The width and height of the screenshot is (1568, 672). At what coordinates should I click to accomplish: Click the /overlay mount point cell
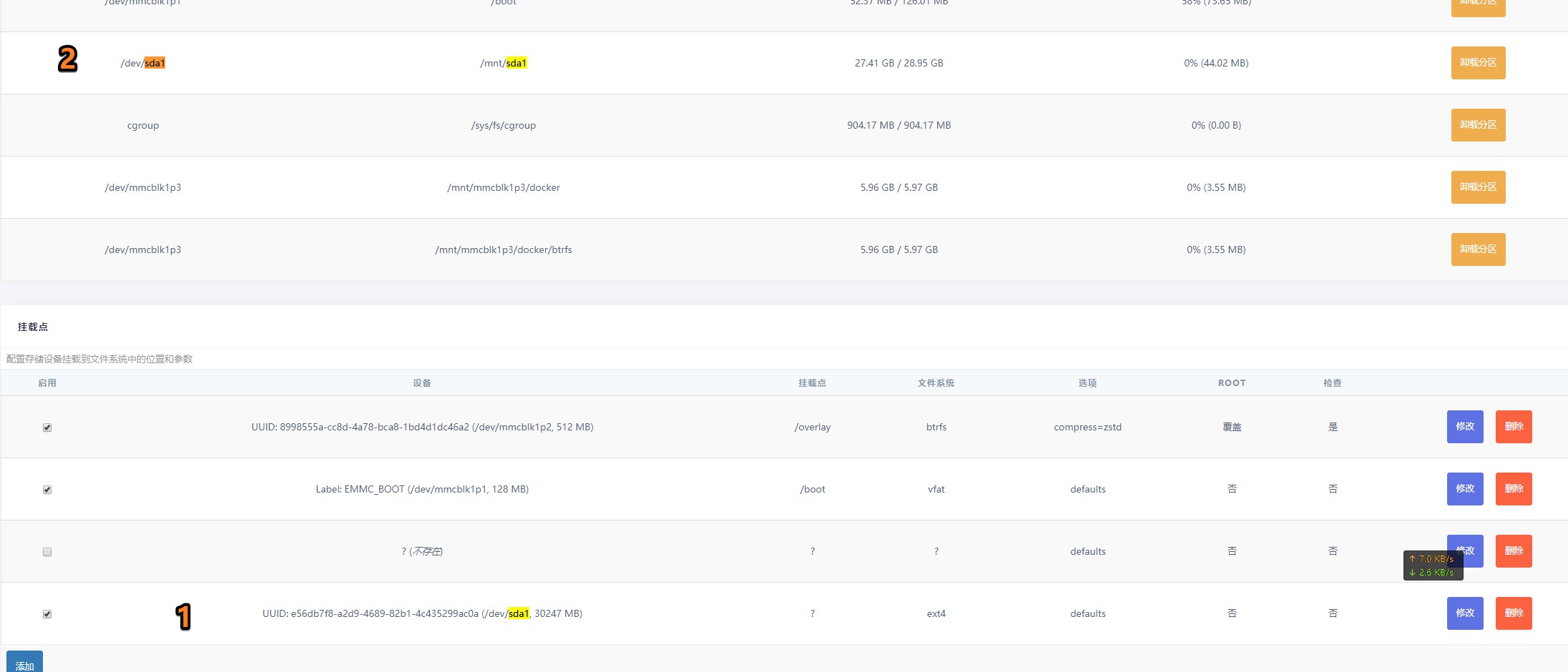813,427
